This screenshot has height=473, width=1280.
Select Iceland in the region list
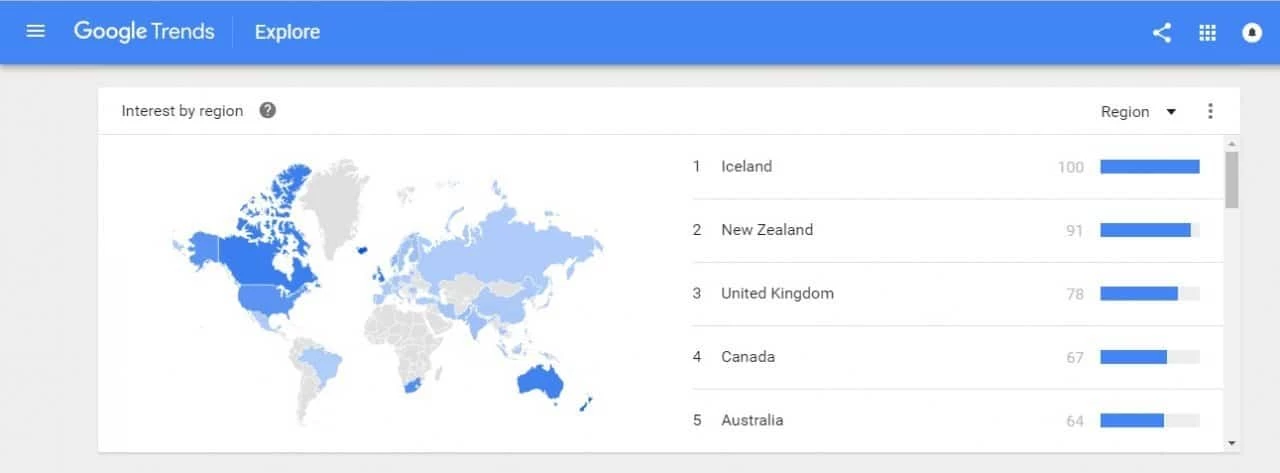[746, 167]
